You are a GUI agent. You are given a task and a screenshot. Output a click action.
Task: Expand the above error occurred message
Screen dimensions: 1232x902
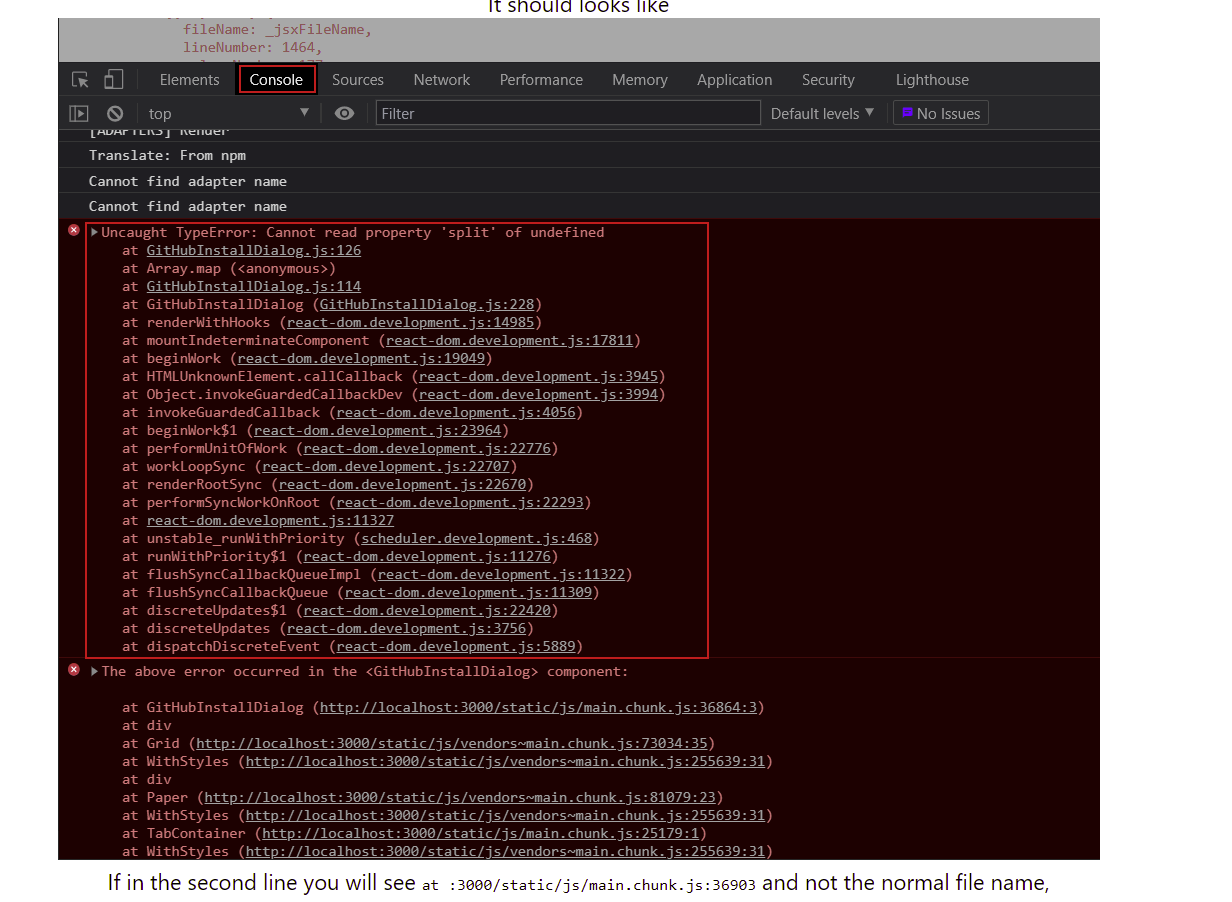[x=92, y=671]
